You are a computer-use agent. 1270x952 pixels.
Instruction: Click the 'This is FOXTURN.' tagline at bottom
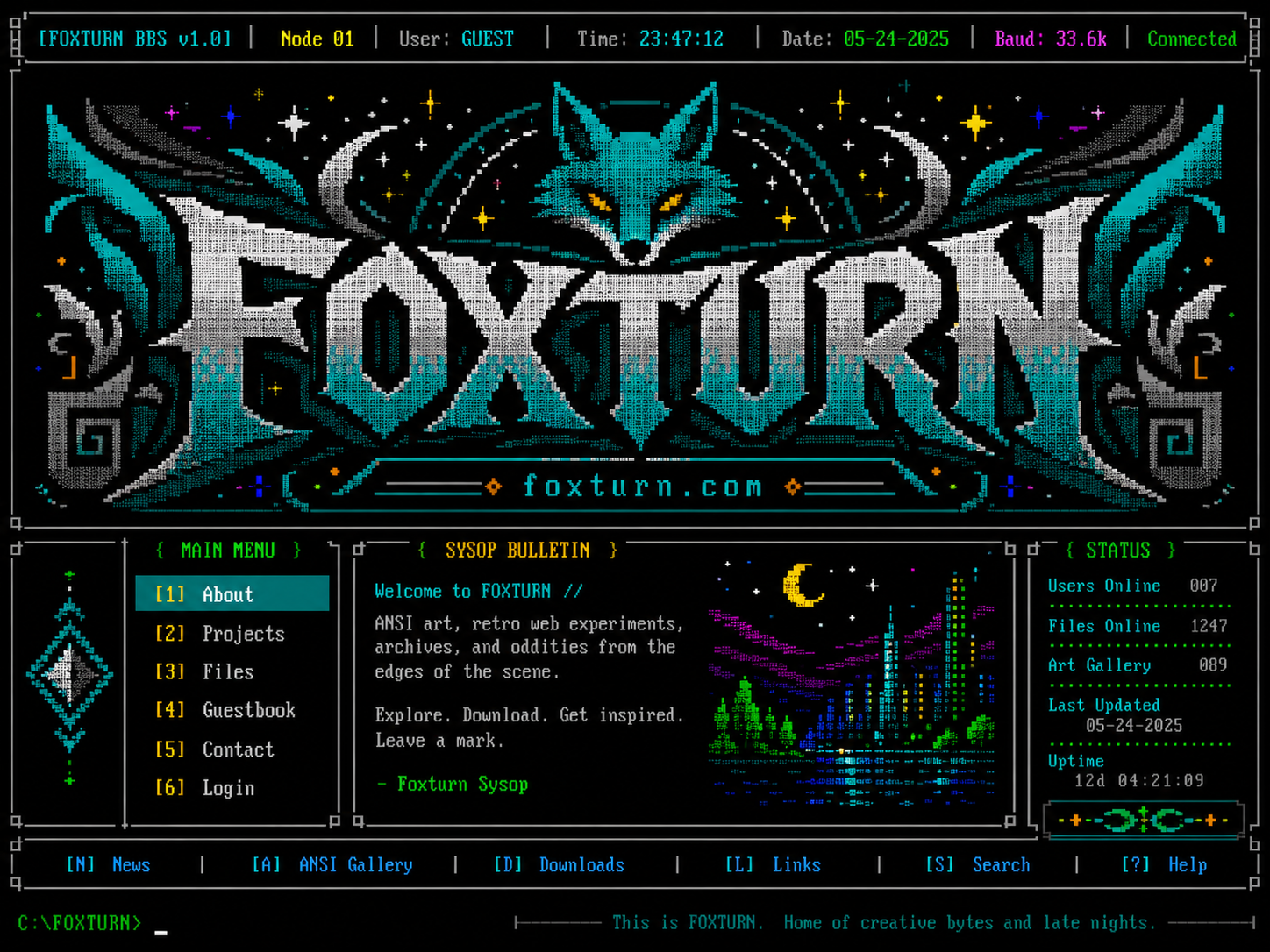click(687, 922)
